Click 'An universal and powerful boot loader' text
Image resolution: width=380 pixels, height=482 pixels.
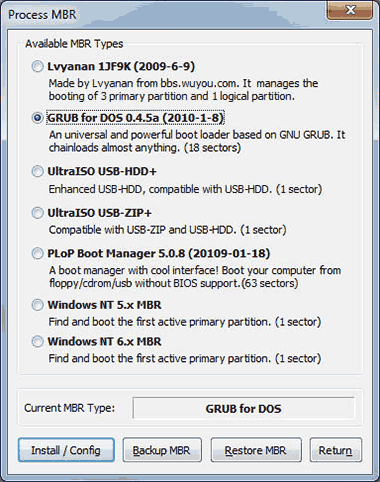pyautogui.click(x=197, y=141)
